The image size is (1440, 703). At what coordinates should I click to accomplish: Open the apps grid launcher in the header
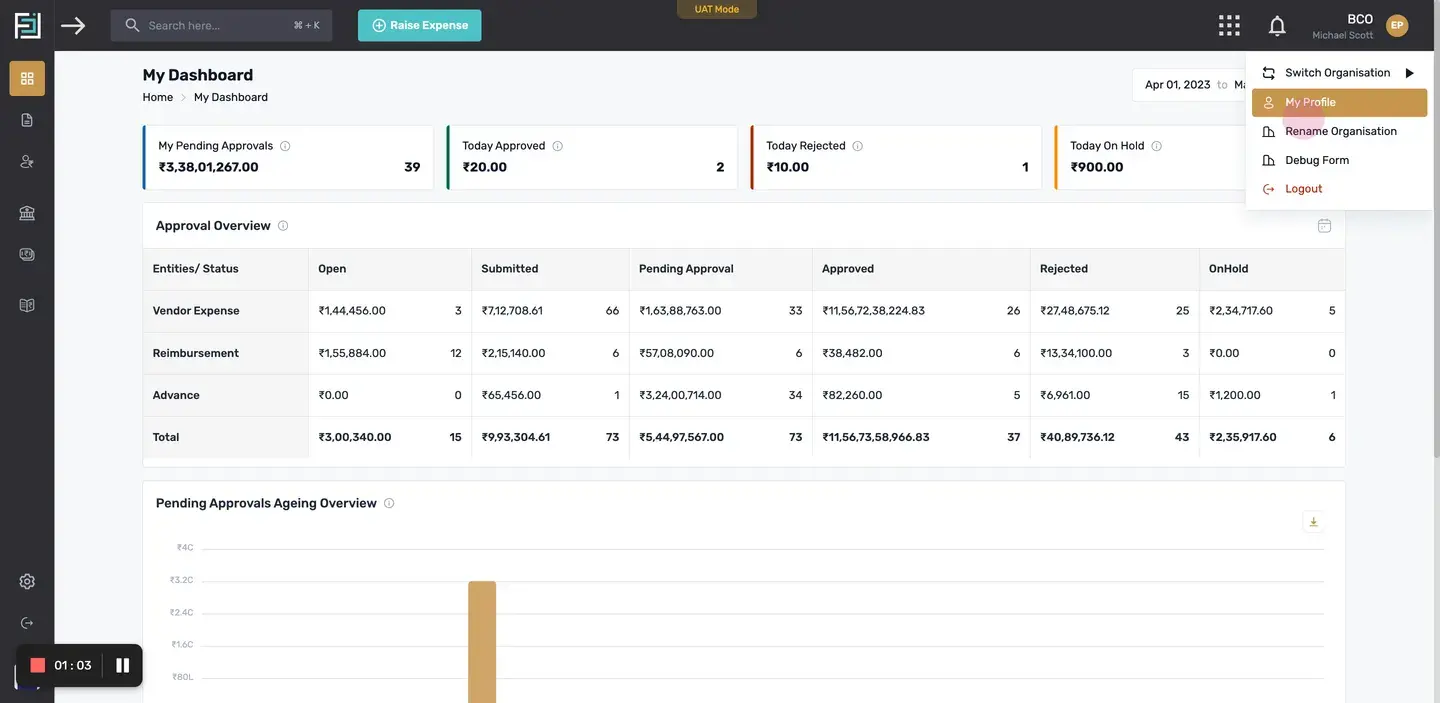click(x=1229, y=25)
